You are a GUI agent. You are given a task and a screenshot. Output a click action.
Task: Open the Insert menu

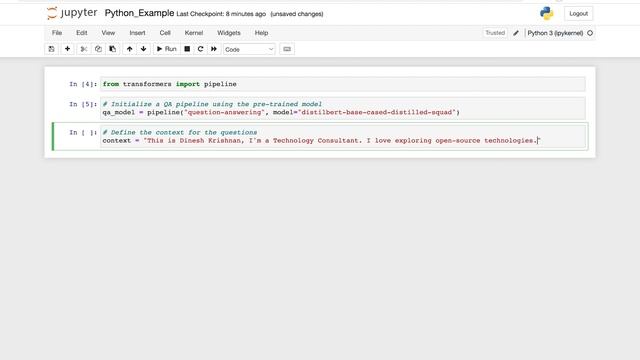tap(137, 33)
